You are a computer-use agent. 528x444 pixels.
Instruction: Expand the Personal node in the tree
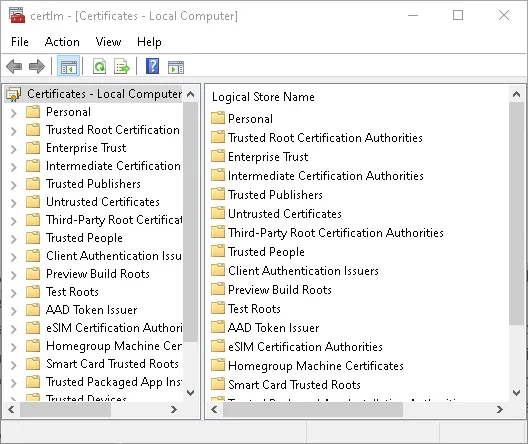(13, 113)
